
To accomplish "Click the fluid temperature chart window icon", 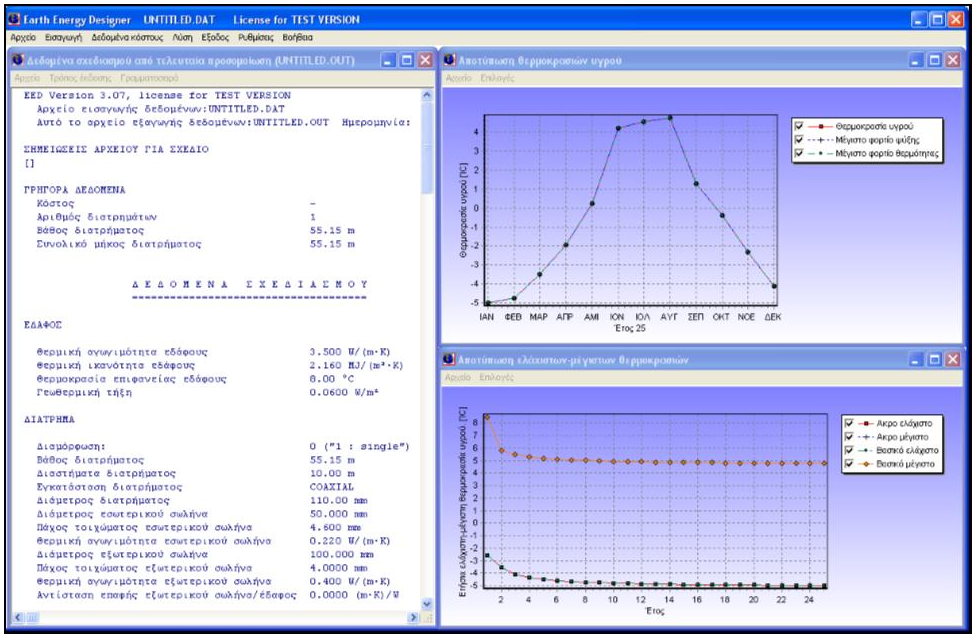I will point(450,61).
